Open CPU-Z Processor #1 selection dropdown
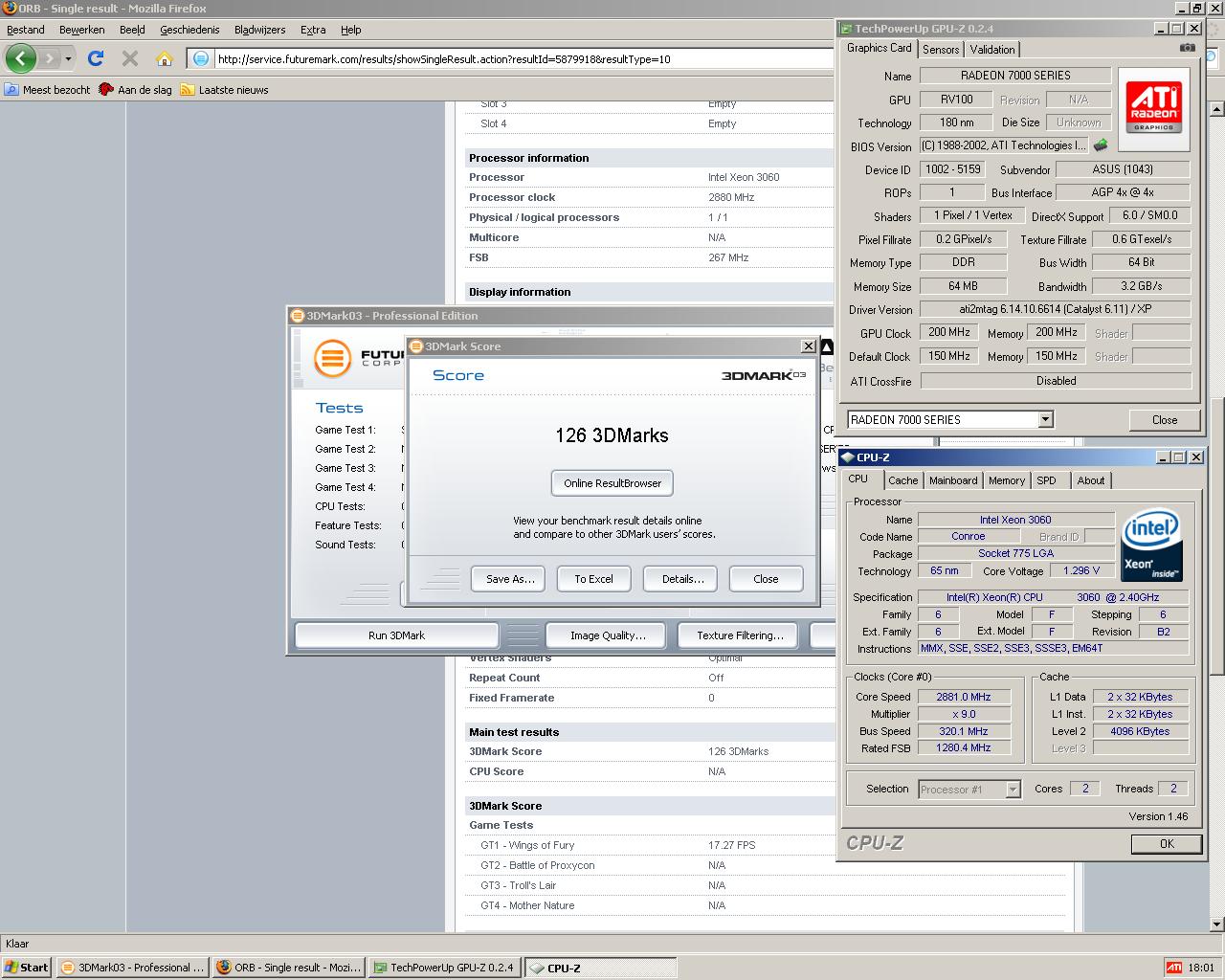This screenshot has height=980, width=1225. click(x=1013, y=790)
